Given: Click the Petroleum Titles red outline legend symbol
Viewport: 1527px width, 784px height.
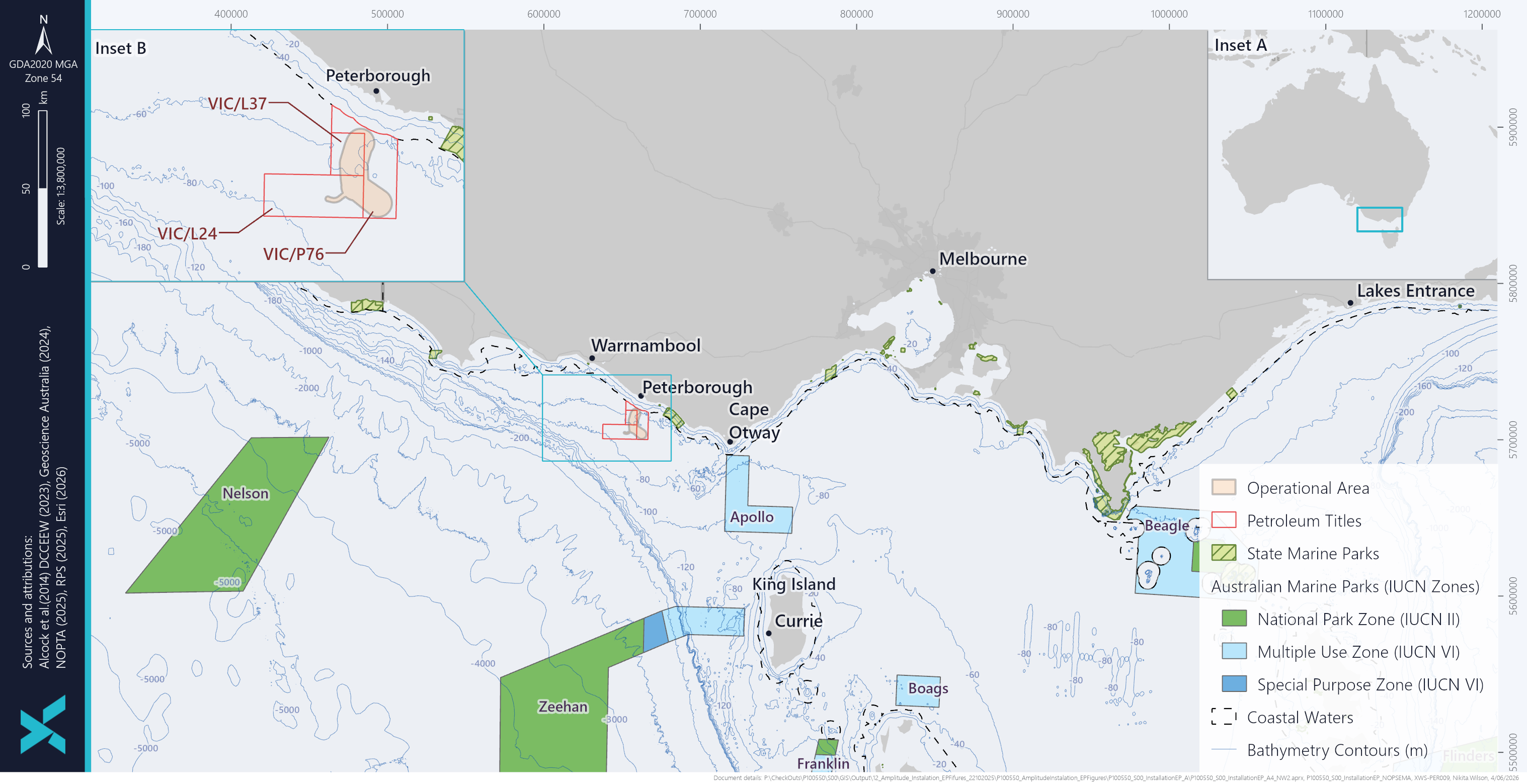Looking at the screenshot, I should (1224, 520).
